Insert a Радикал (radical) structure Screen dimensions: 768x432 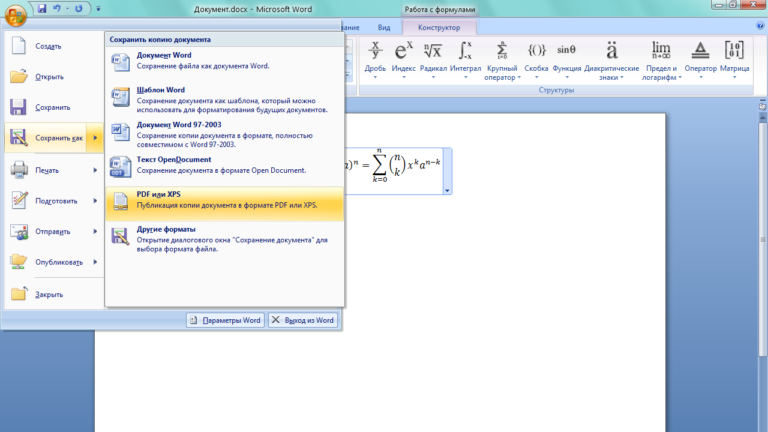click(x=433, y=60)
